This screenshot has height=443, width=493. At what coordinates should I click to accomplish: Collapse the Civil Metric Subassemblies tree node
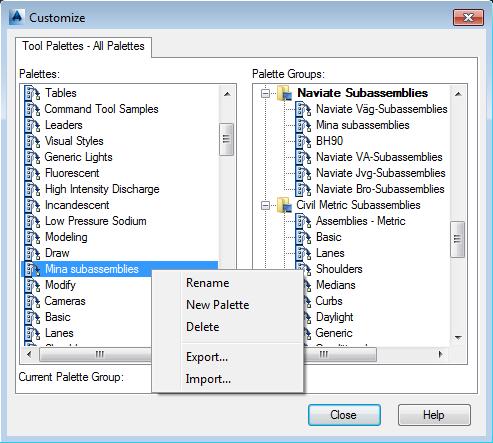tap(265, 205)
